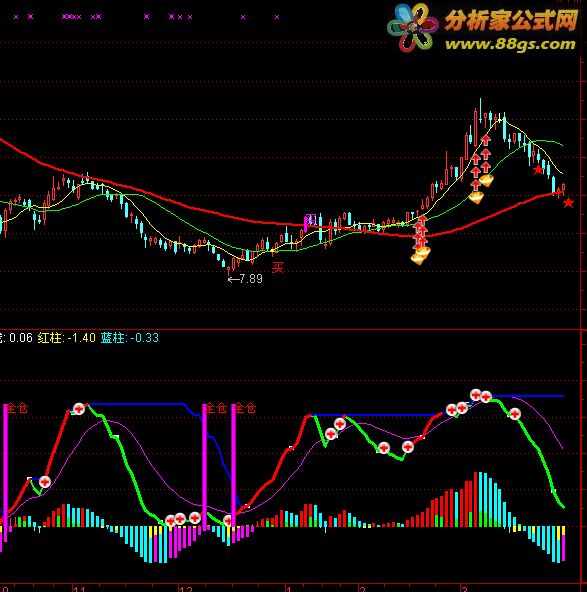Open the www.88gs.com link
Screen dimensions: 587x592
pyautogui.click(x=510, y=44)
